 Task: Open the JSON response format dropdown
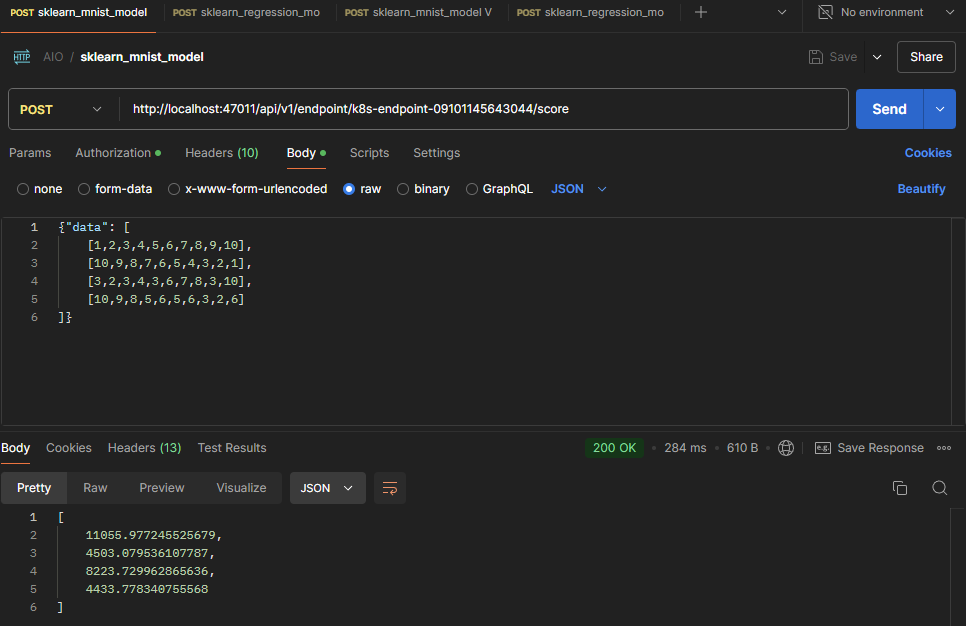click(x=327, y=488)
